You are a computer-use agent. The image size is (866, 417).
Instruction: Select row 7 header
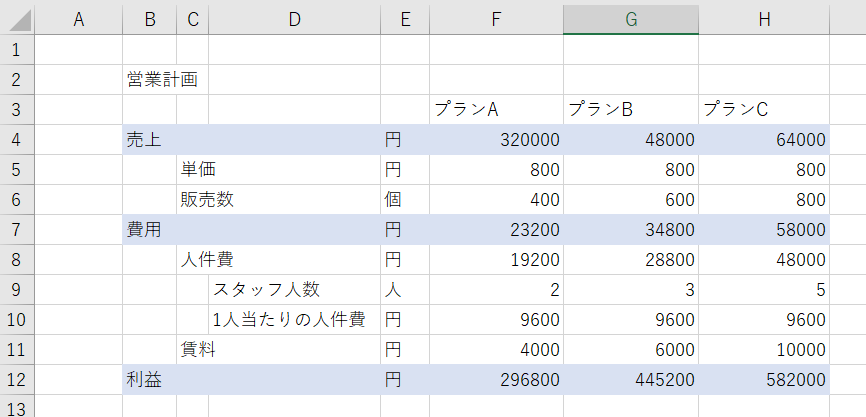(x=17, y=229)
